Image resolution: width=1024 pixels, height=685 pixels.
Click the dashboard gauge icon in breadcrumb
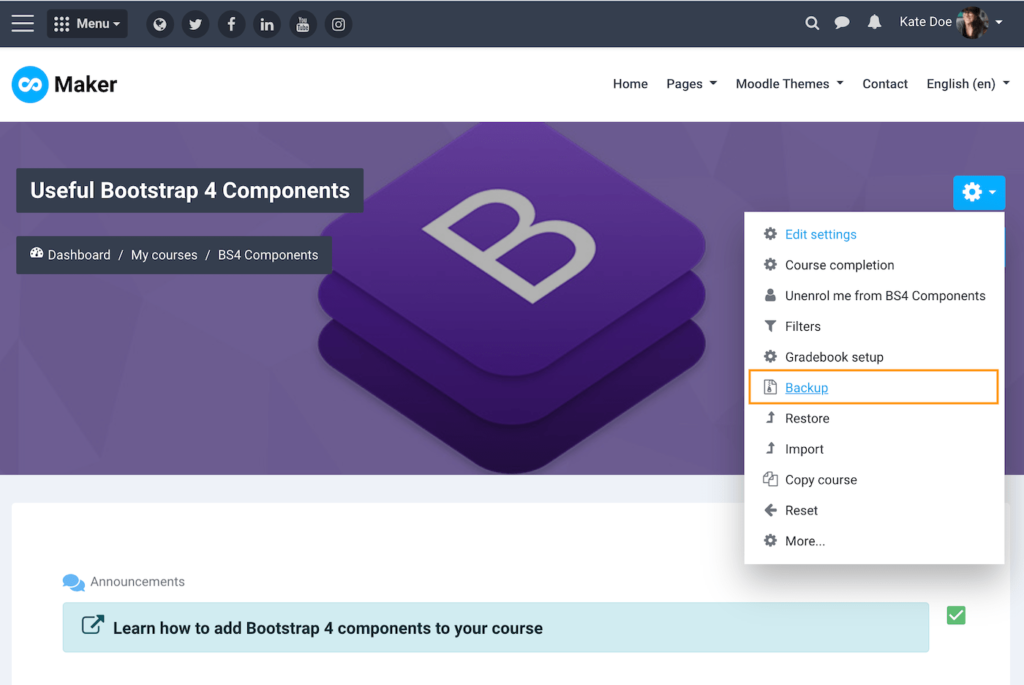[x=37, y=253]
